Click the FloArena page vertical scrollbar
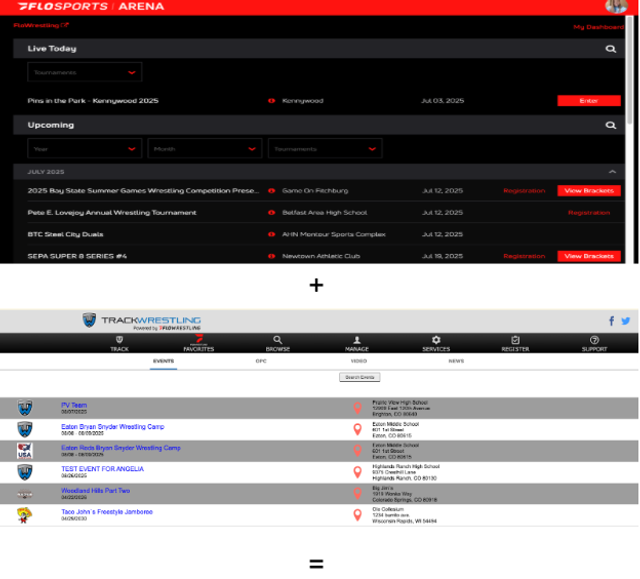Viewport: 640px width, 579px height. pos(630,69)
